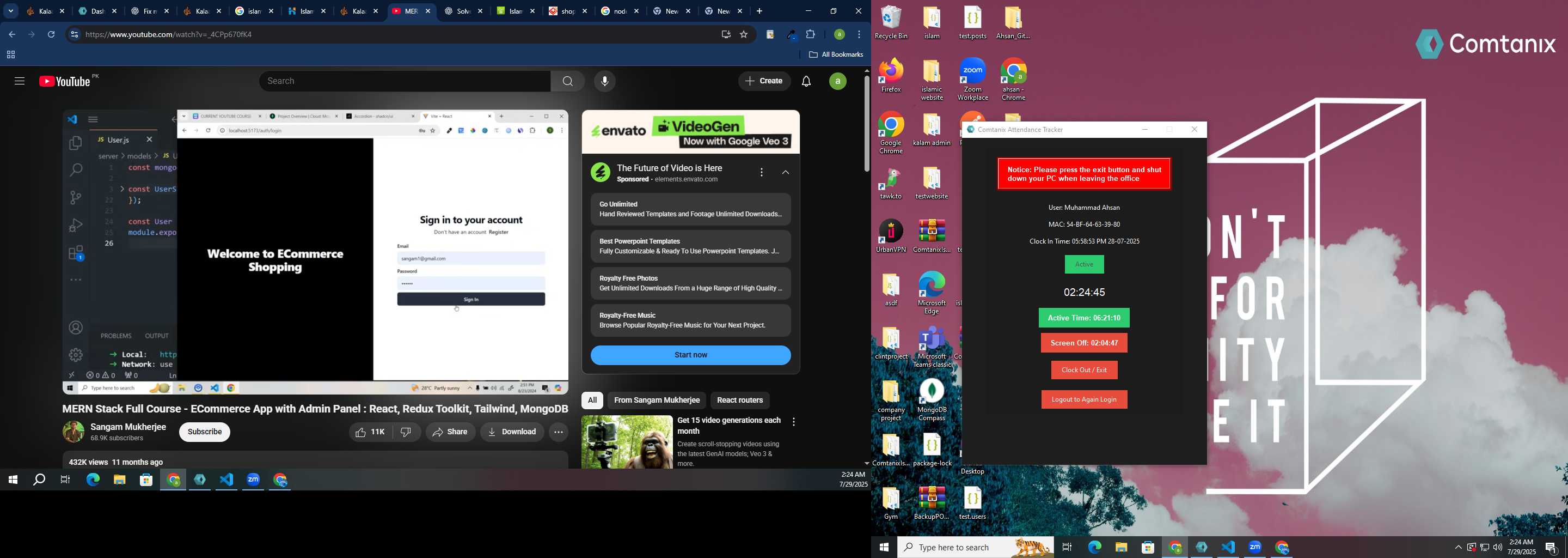Open the Chrome extensions puzzle icon

coord(811,35)
